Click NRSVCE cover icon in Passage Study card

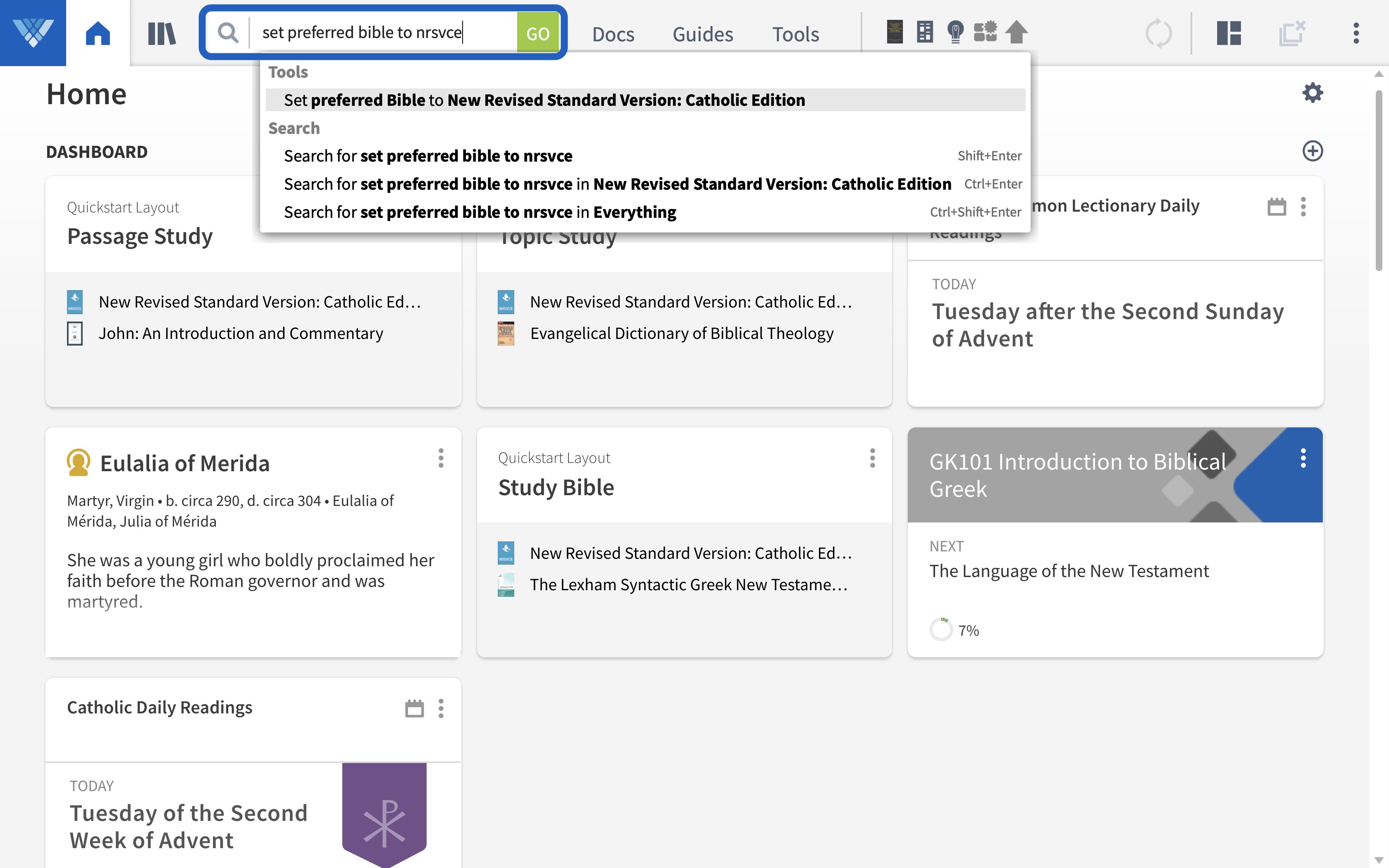click(x=74, y=302)
